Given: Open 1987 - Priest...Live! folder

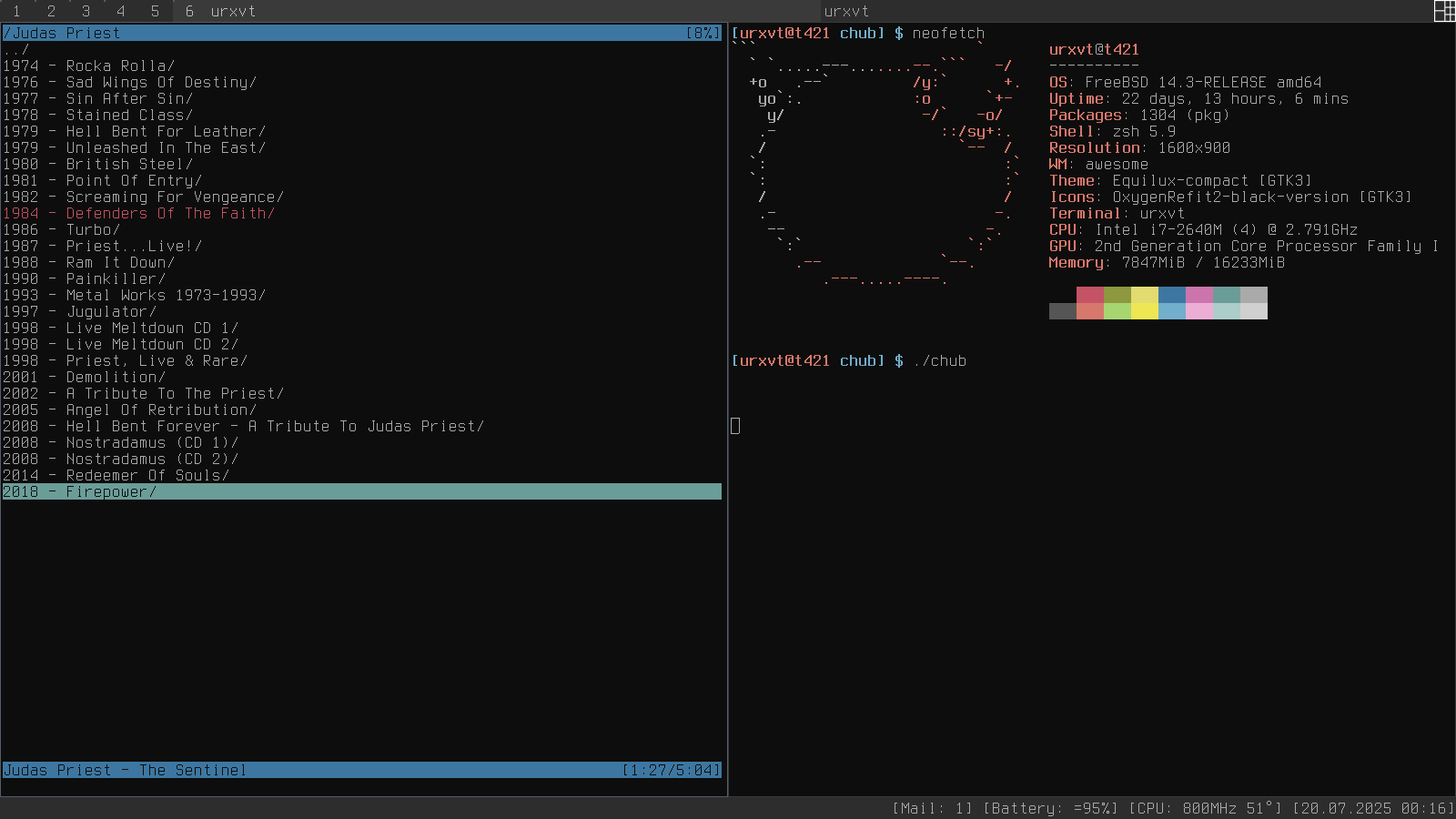Looking at the screenshot, I should click(x=102, y=246).
